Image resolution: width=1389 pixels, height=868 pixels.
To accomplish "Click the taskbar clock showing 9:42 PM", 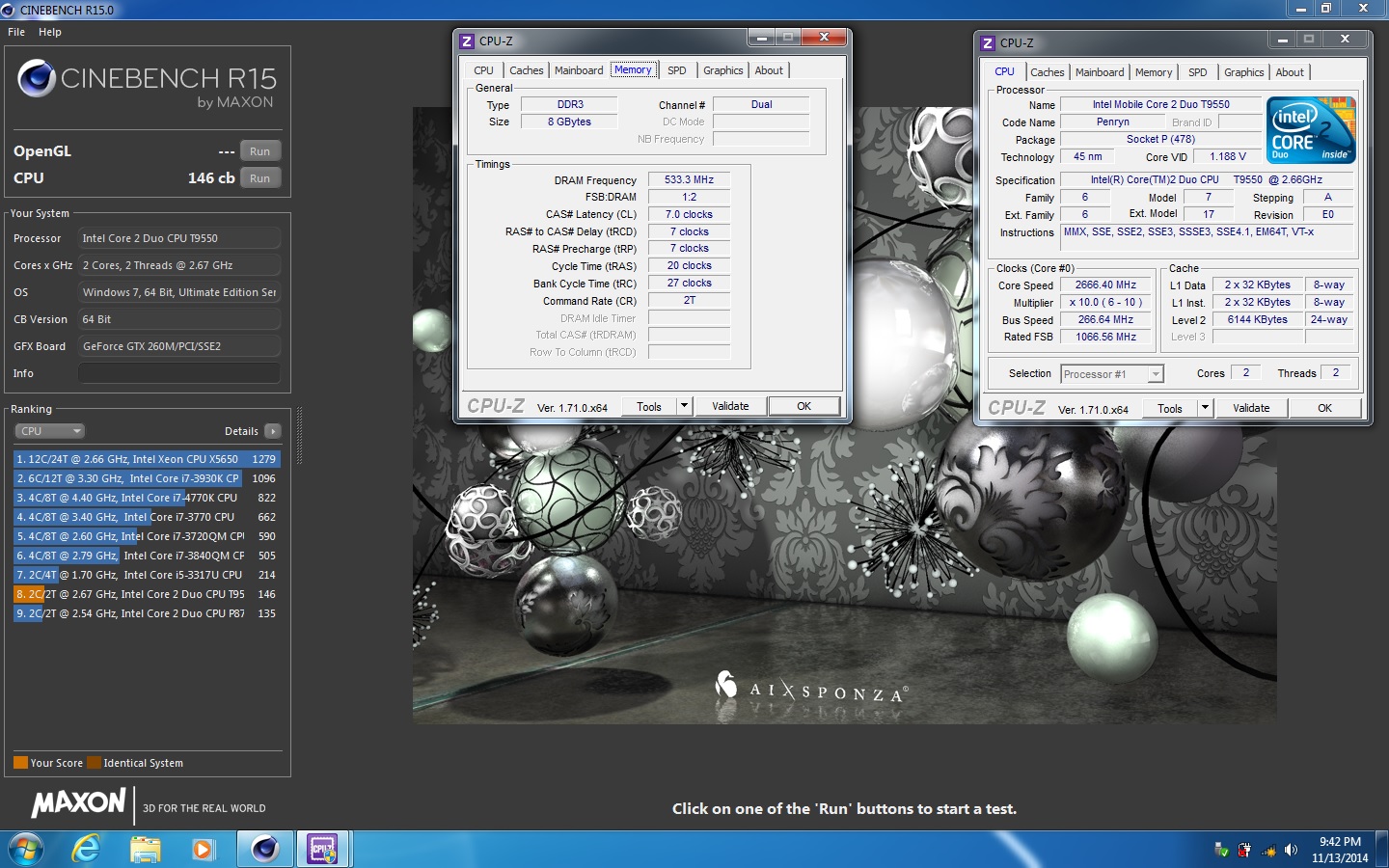I will coord(1340,850).
